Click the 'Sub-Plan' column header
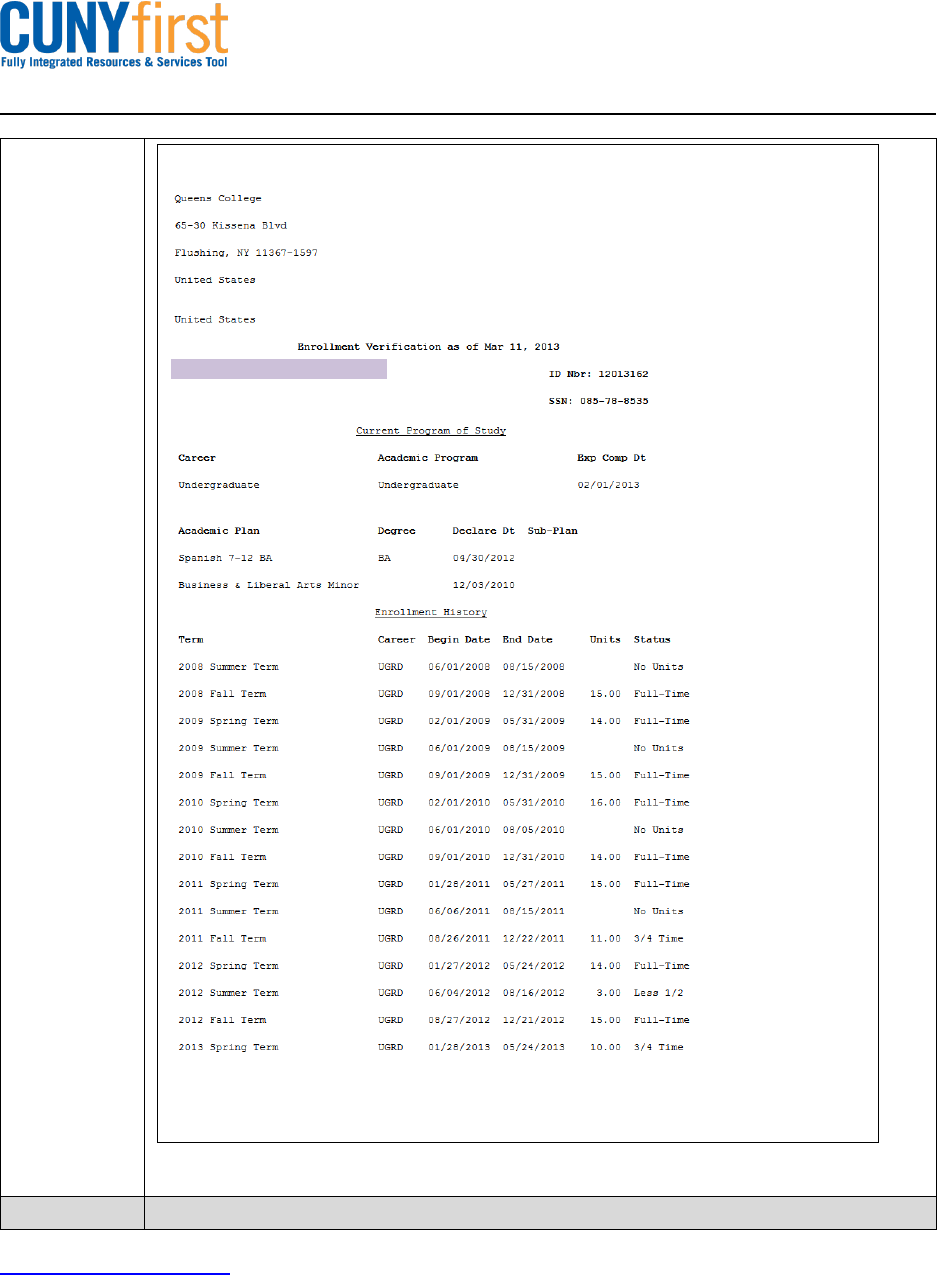 click(x=553, y=531)
